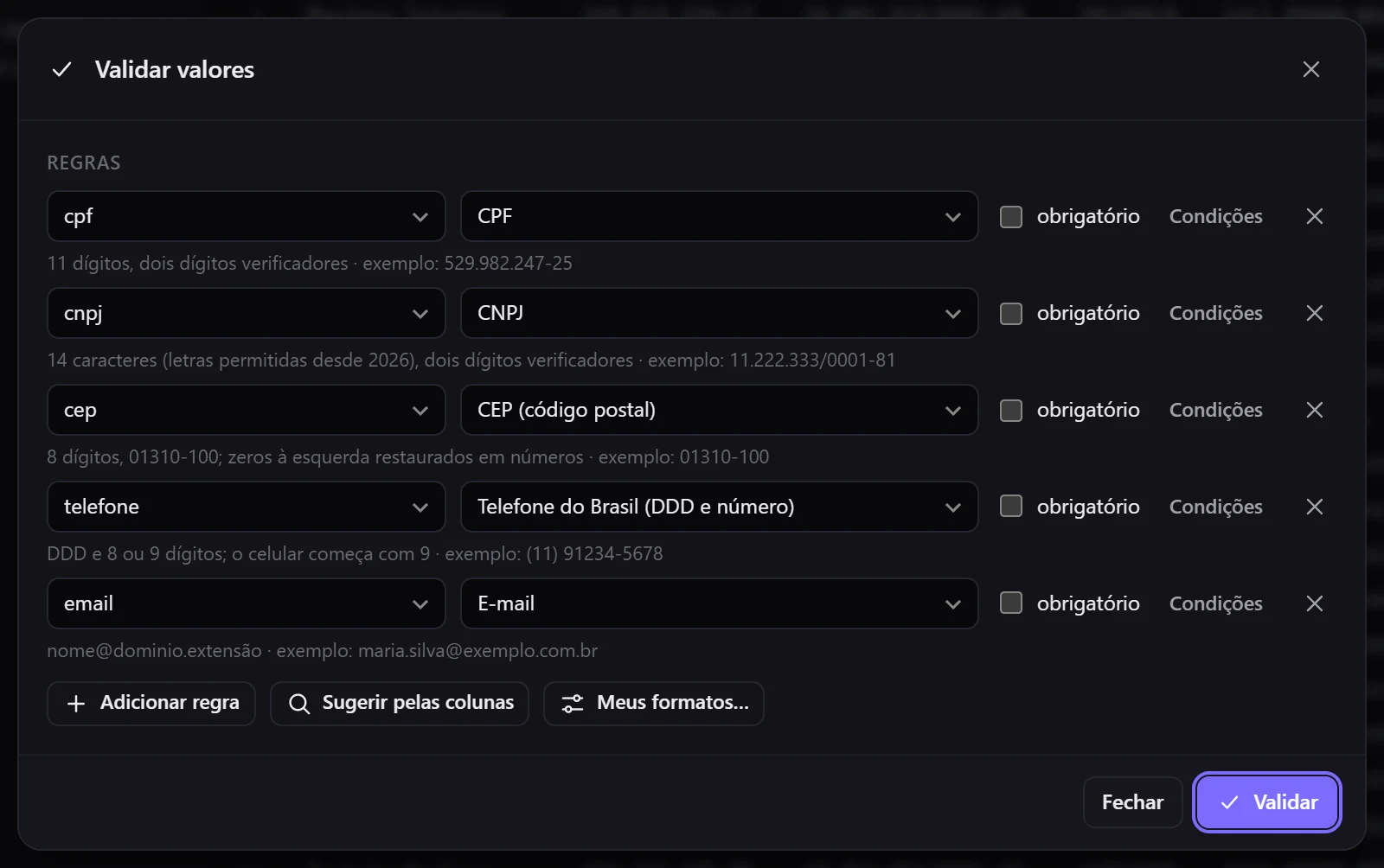Click Condições on the cnpj rule
The height and width of the screenshot is (868, 1384).
1215,313
